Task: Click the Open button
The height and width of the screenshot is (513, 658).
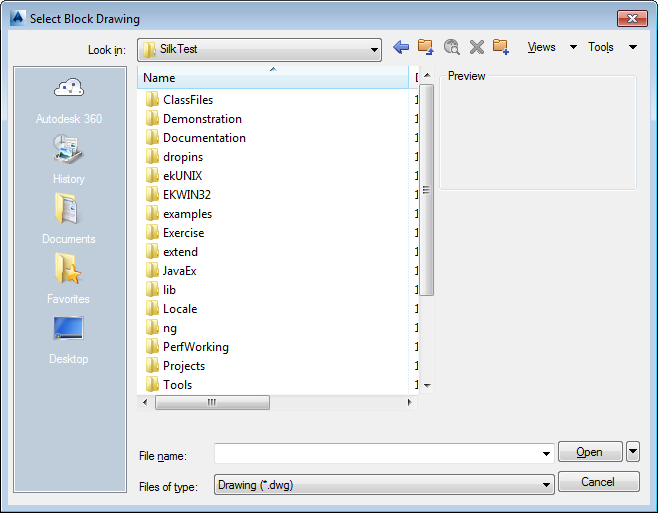Action: tap(590, 452)
